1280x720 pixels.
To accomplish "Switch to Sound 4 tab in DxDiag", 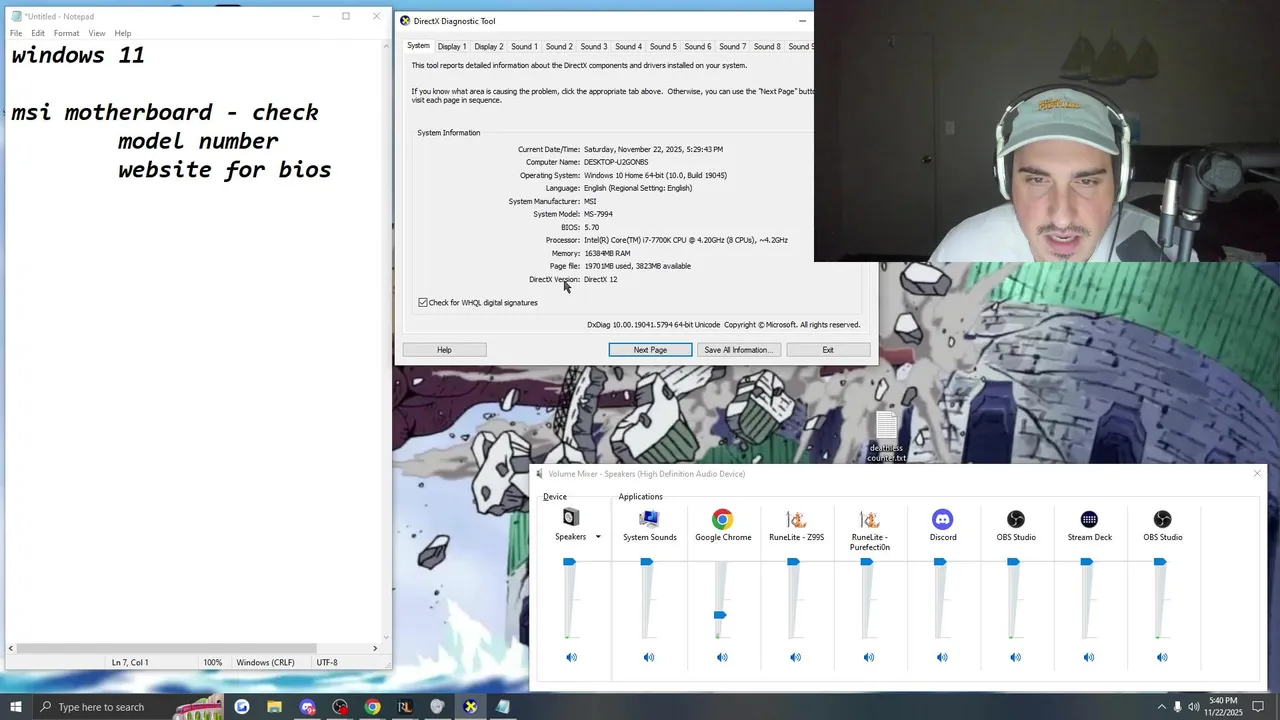I will click(628, 46).
